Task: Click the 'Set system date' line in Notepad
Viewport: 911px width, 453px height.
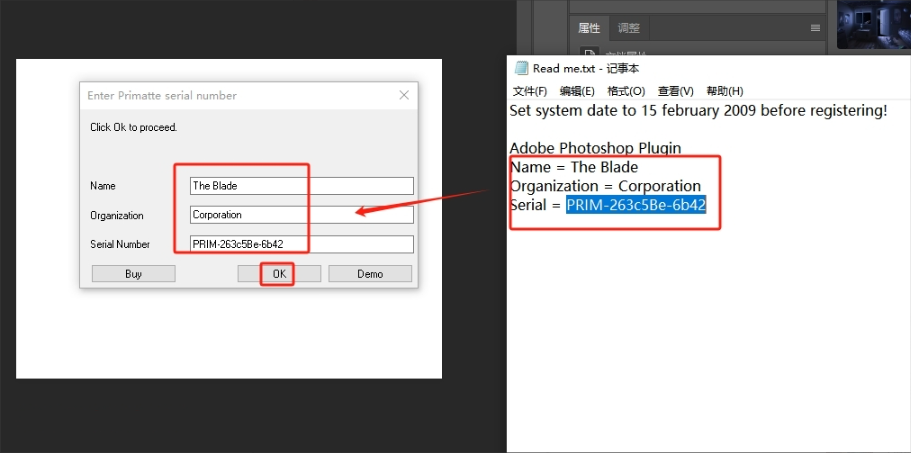Action: pyautogui.click(x=698, y=110)
